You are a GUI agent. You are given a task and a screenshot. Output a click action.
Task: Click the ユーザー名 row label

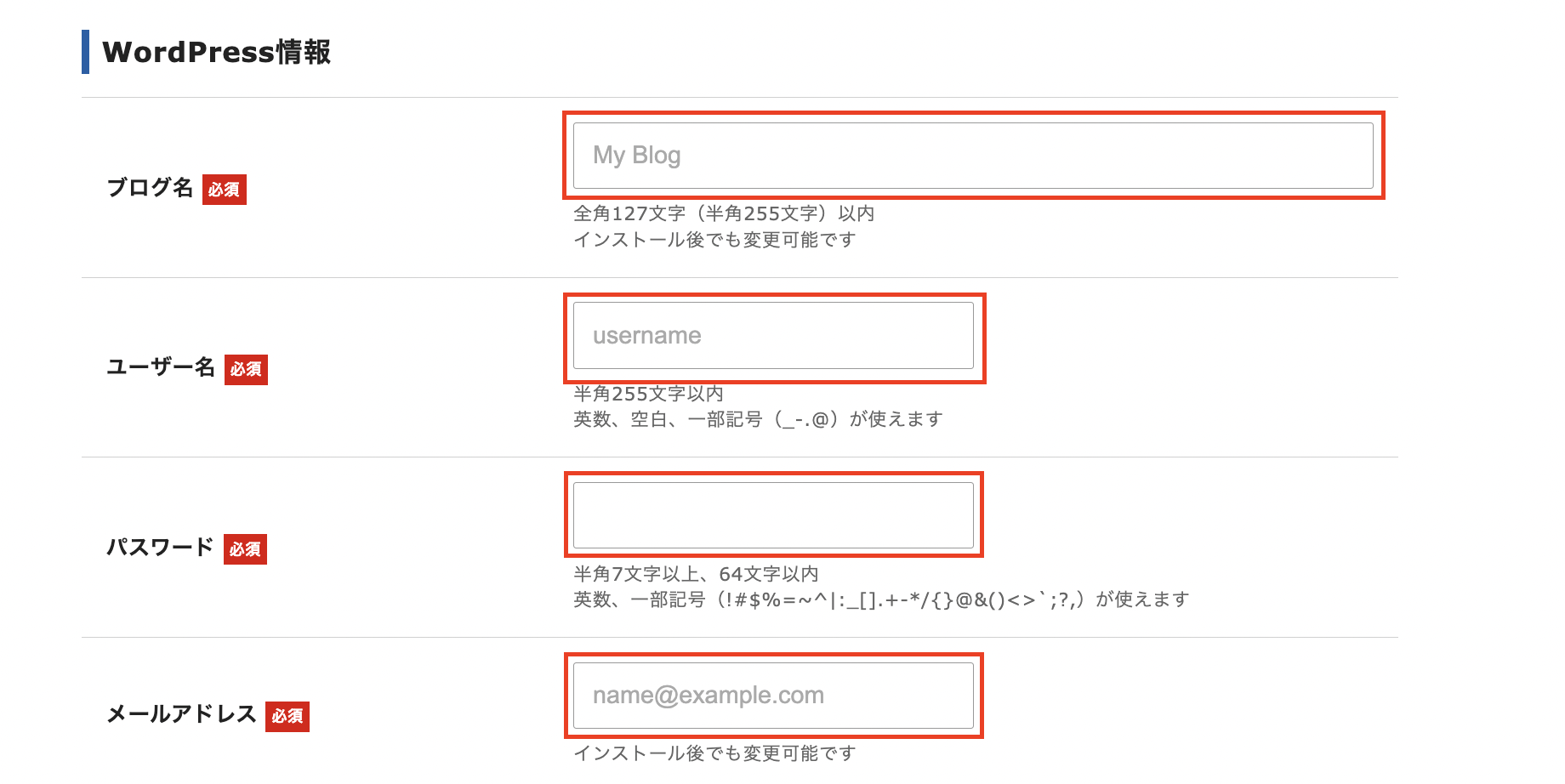click(x=161, y=367)
